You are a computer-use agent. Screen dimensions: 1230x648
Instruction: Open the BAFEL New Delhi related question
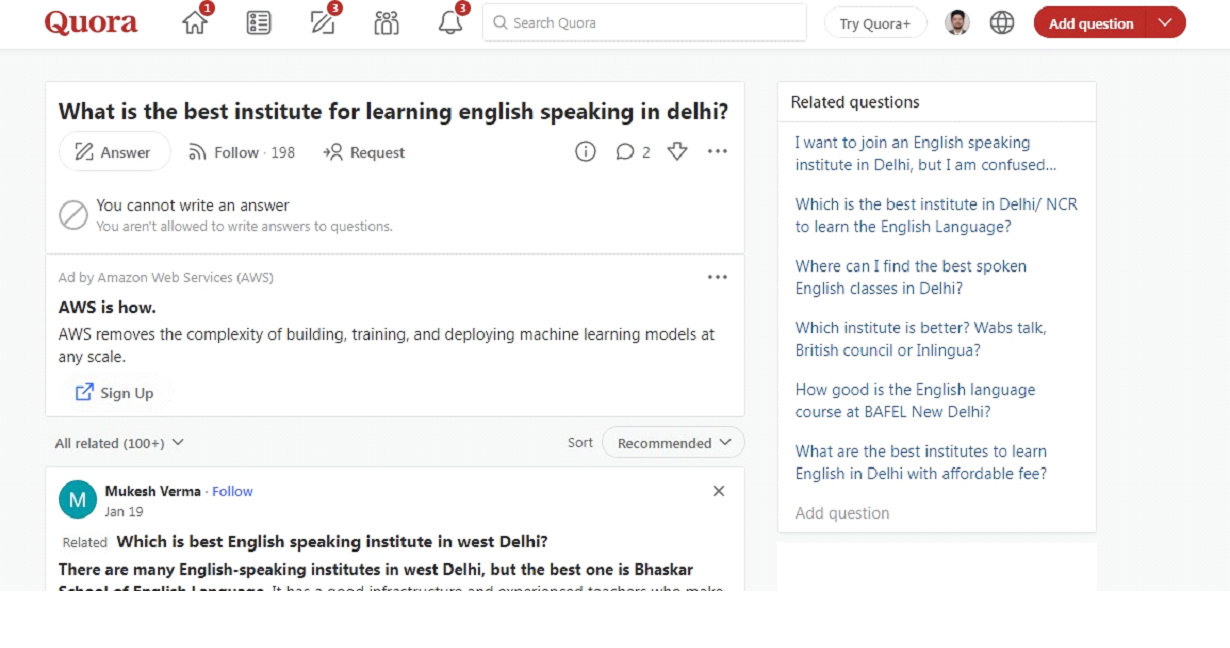[914, 401]
